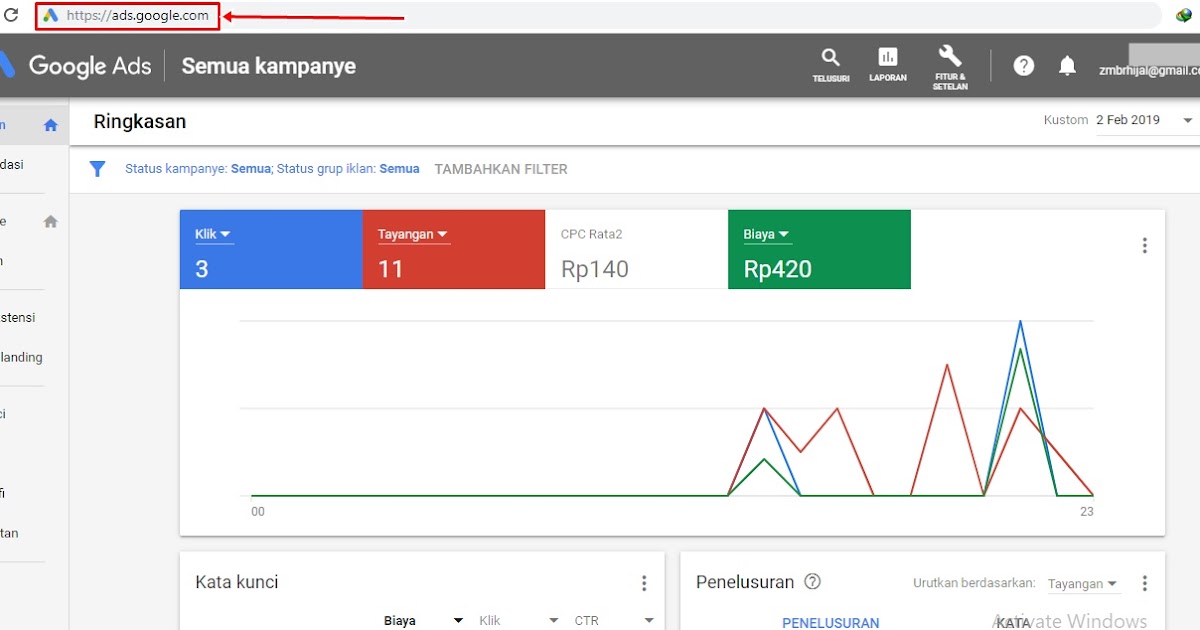Open the overview chart three-dot menu
Screen dimensions: 1200x630
pyautogui.click(x=1145, y=246)
